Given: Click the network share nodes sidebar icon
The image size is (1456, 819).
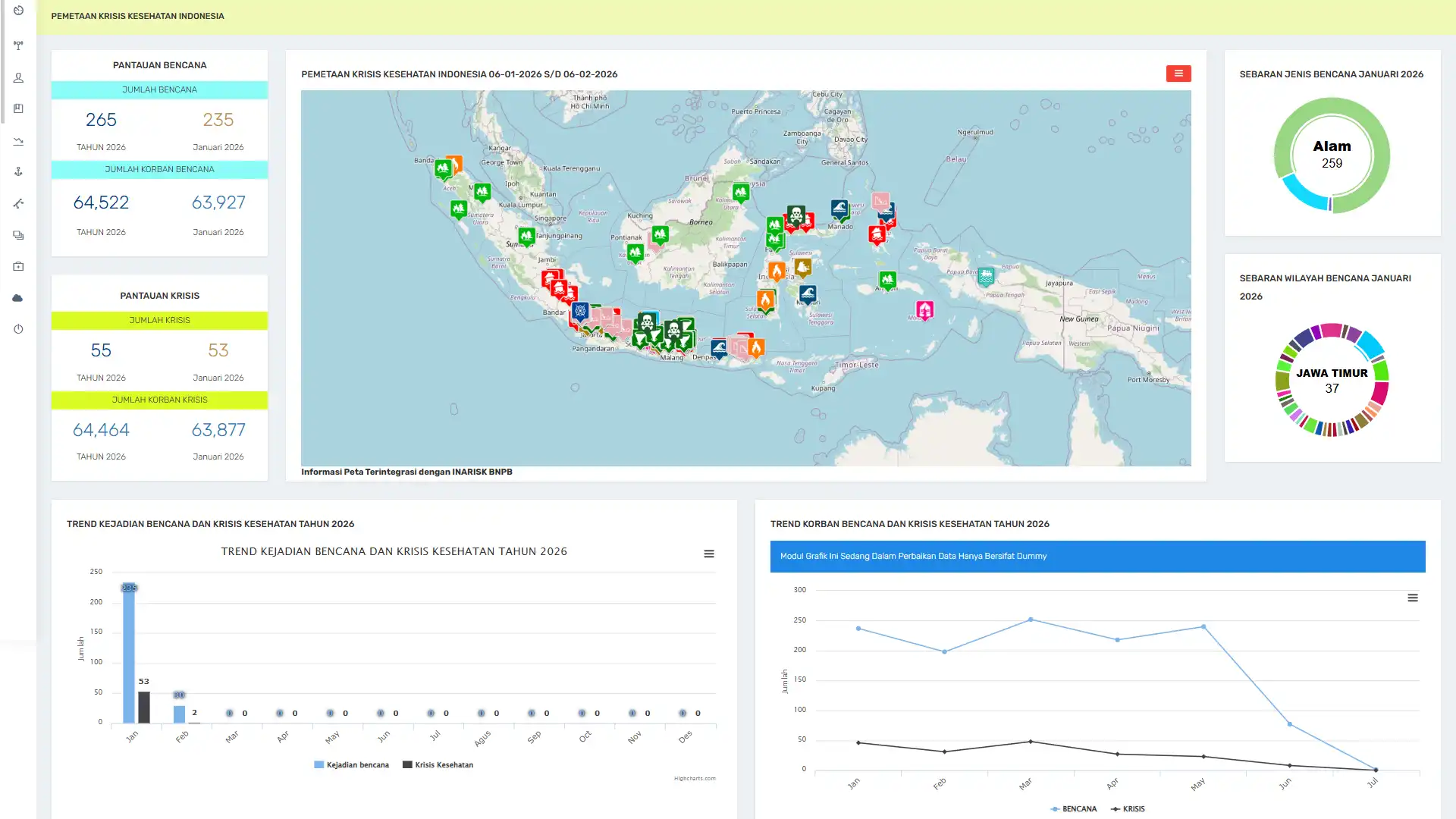Looking at the screenshot, I should point(18,203).
